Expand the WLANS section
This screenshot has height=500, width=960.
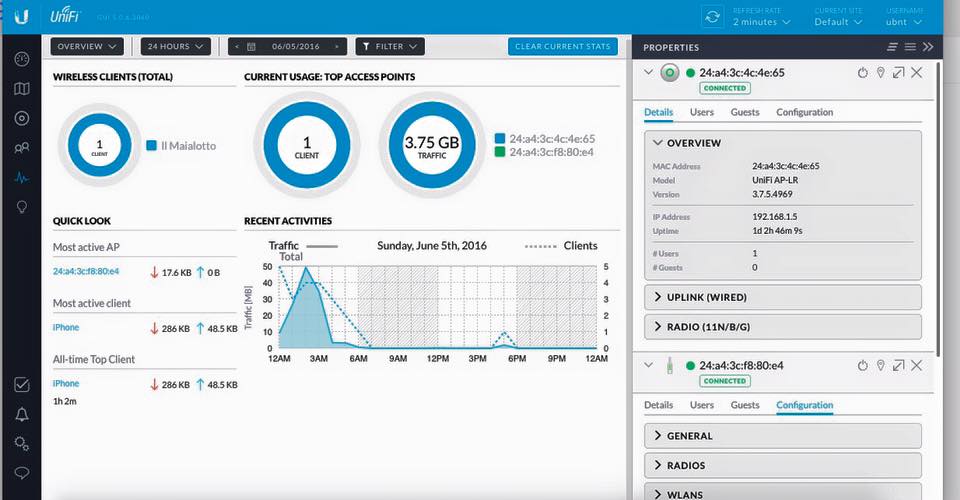pyautogui.click(x=782, y=493)
